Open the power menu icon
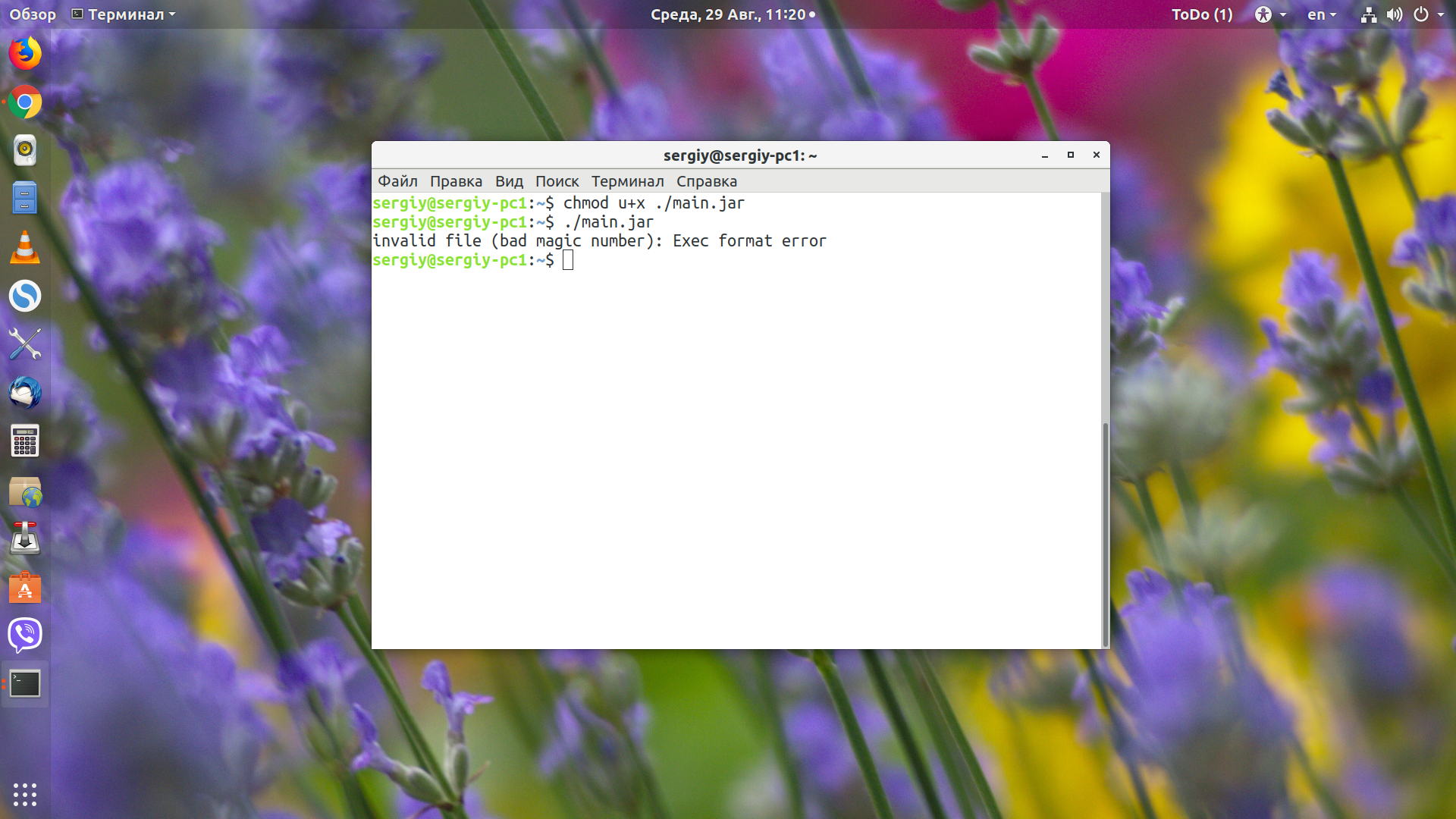Image resolution: width=1456 pixels, height=819 pixels. 1421,14
